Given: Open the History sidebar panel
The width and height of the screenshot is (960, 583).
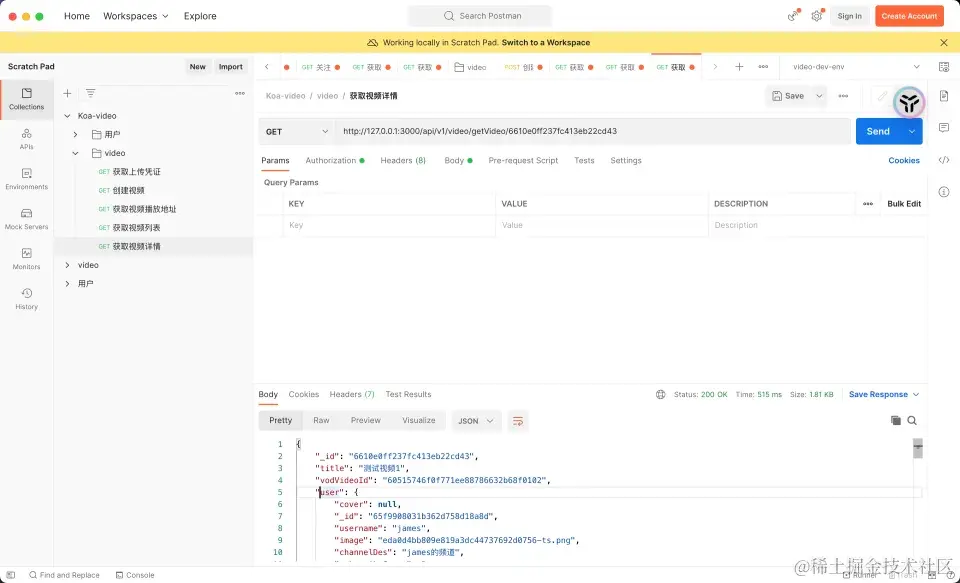Looking at the screenshot, I should 26,299.
